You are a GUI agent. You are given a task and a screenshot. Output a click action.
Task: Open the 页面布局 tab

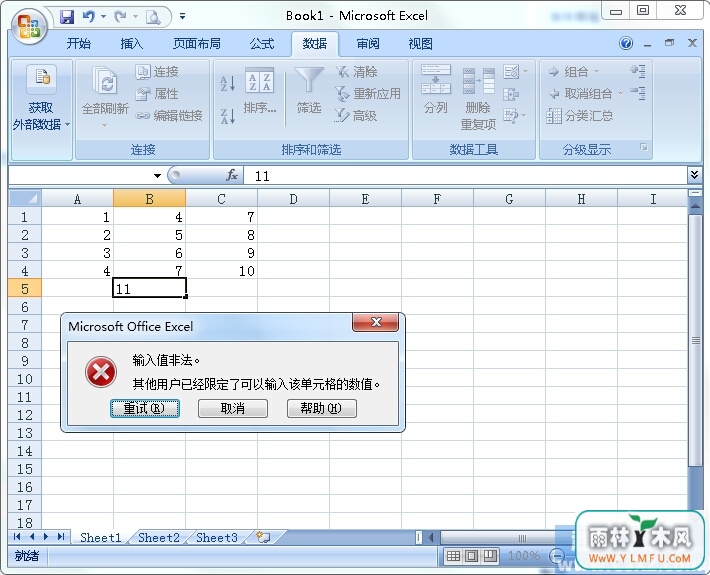(197, 44)
